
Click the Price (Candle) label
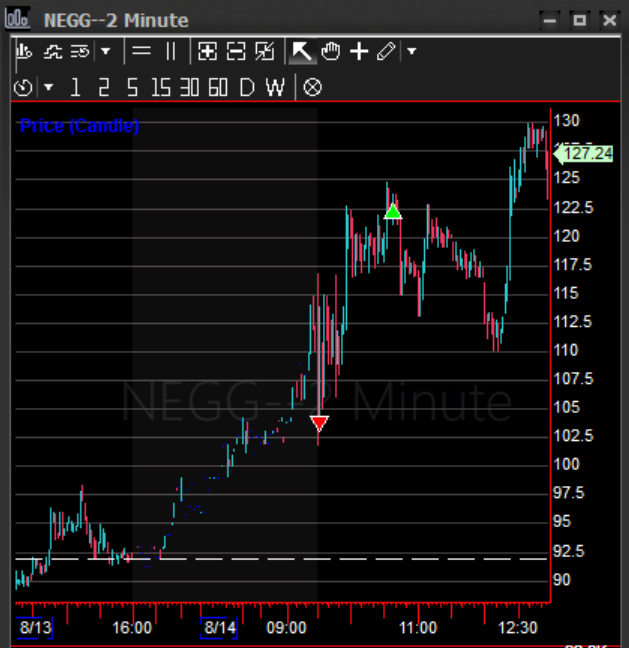click(x=79, y=126)
